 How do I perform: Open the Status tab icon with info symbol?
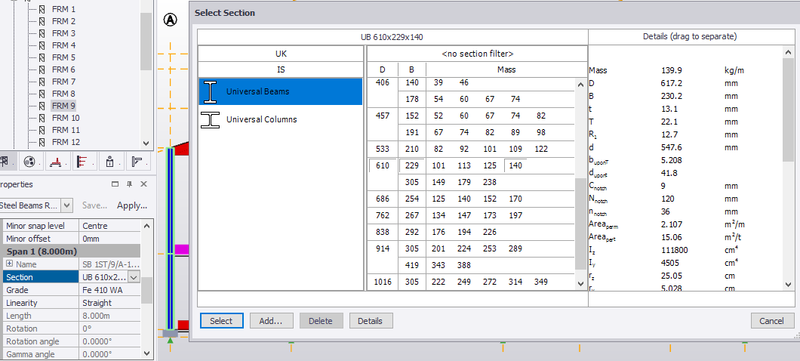[x=109, y=162]
